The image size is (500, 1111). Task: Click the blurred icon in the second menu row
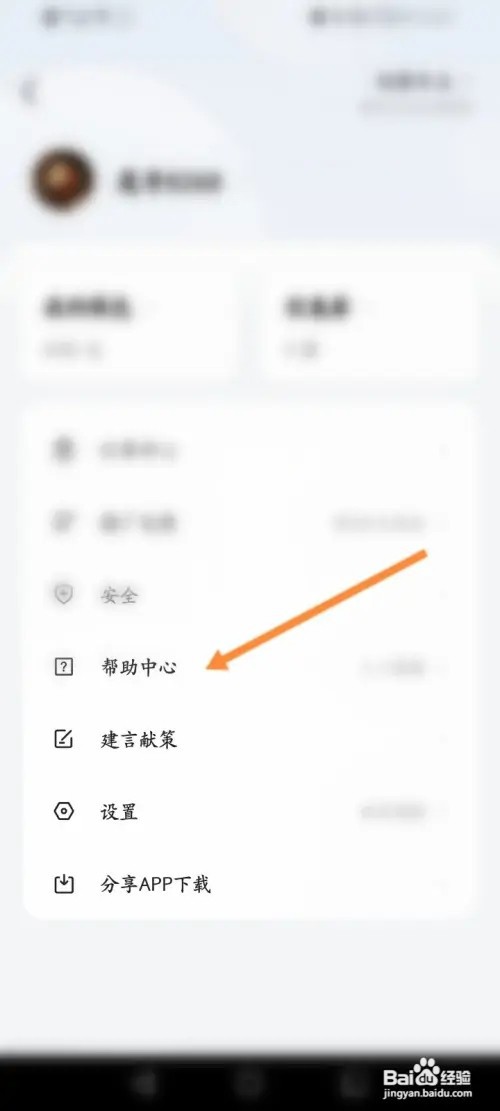click(64, 522)
